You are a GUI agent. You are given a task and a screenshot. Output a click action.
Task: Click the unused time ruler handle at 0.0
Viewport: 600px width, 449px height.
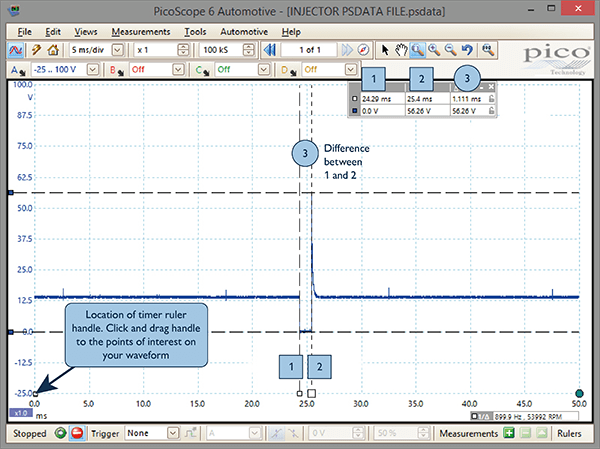pyautogui.click(x=35, y=394)
